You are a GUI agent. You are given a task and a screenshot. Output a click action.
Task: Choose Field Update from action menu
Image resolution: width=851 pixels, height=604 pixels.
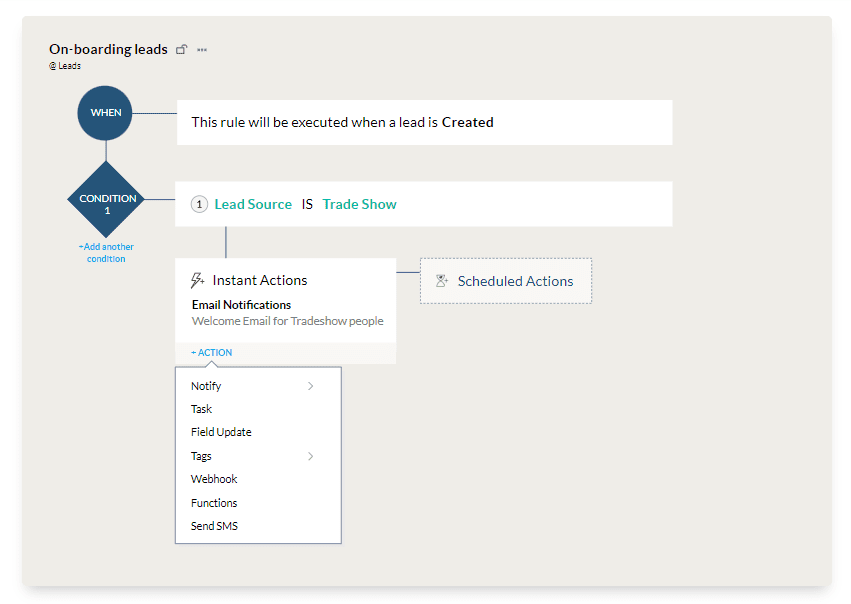coord(221,433)
